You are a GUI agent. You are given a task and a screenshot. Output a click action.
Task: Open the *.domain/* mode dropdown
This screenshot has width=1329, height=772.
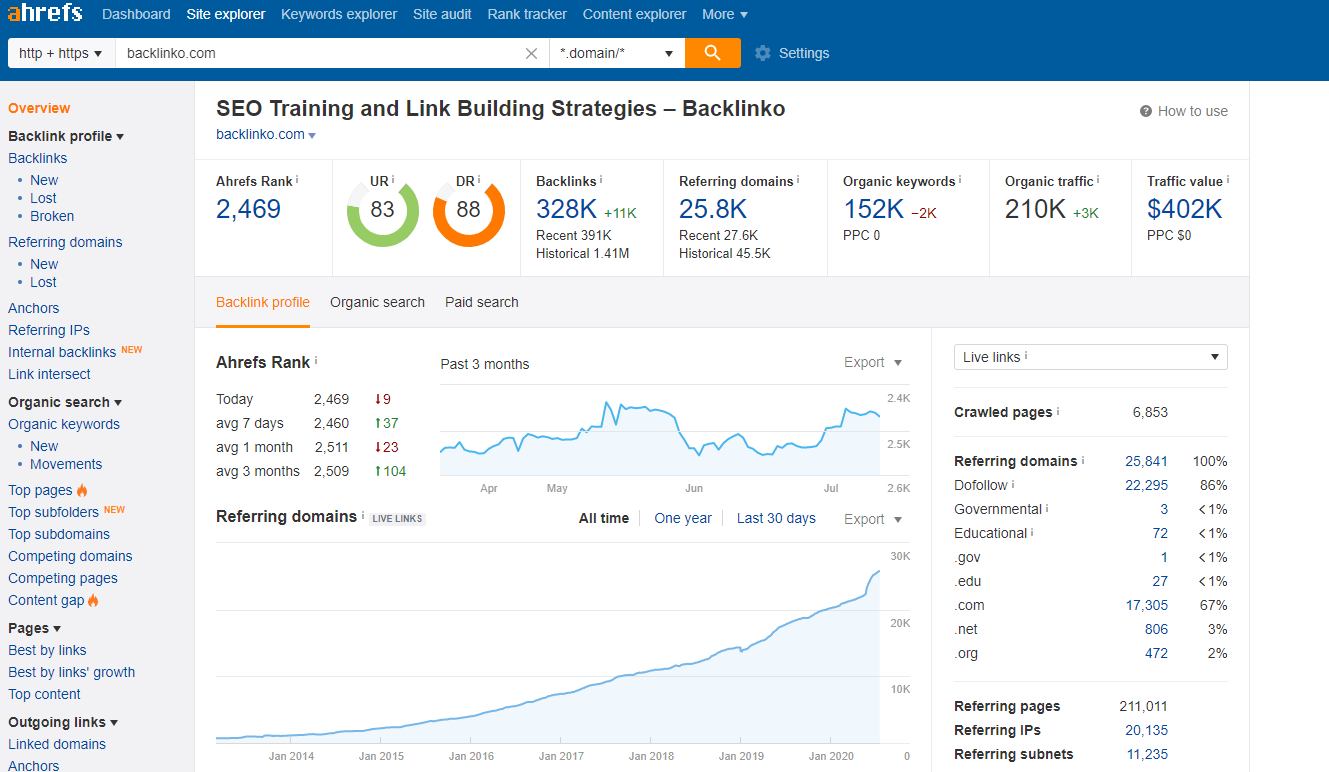point(616,53)
